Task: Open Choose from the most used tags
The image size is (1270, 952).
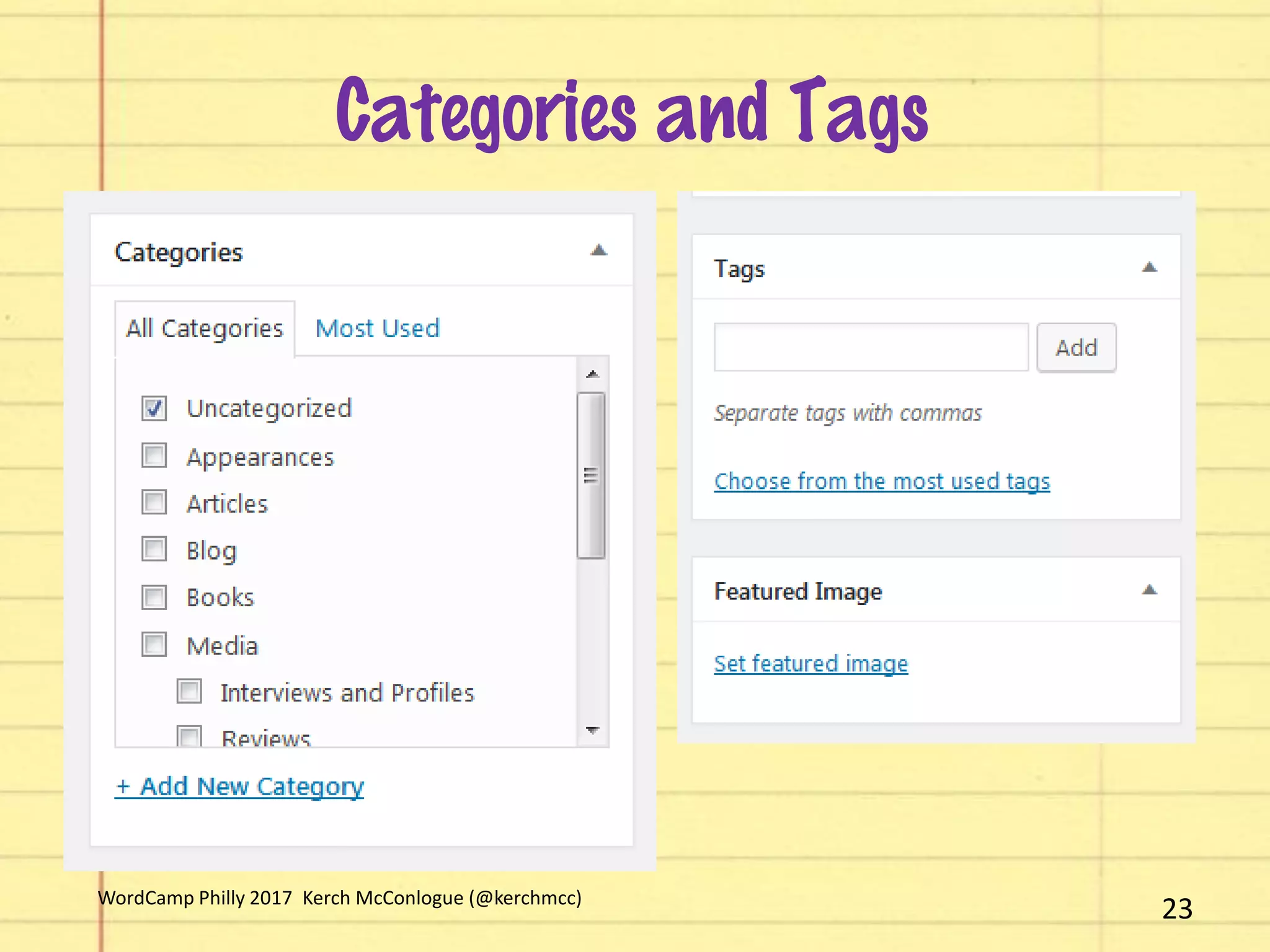Action: 882,481
